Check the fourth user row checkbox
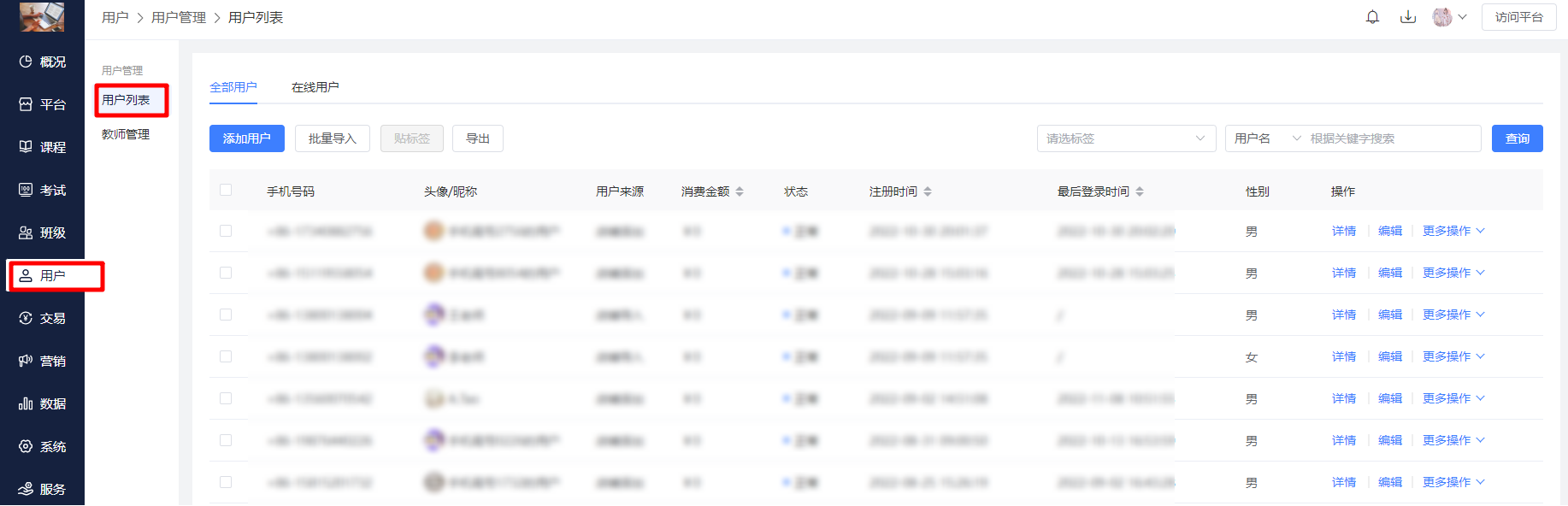Image resolution: width=1568 pixels, height=506 pixels. [226, 356]
